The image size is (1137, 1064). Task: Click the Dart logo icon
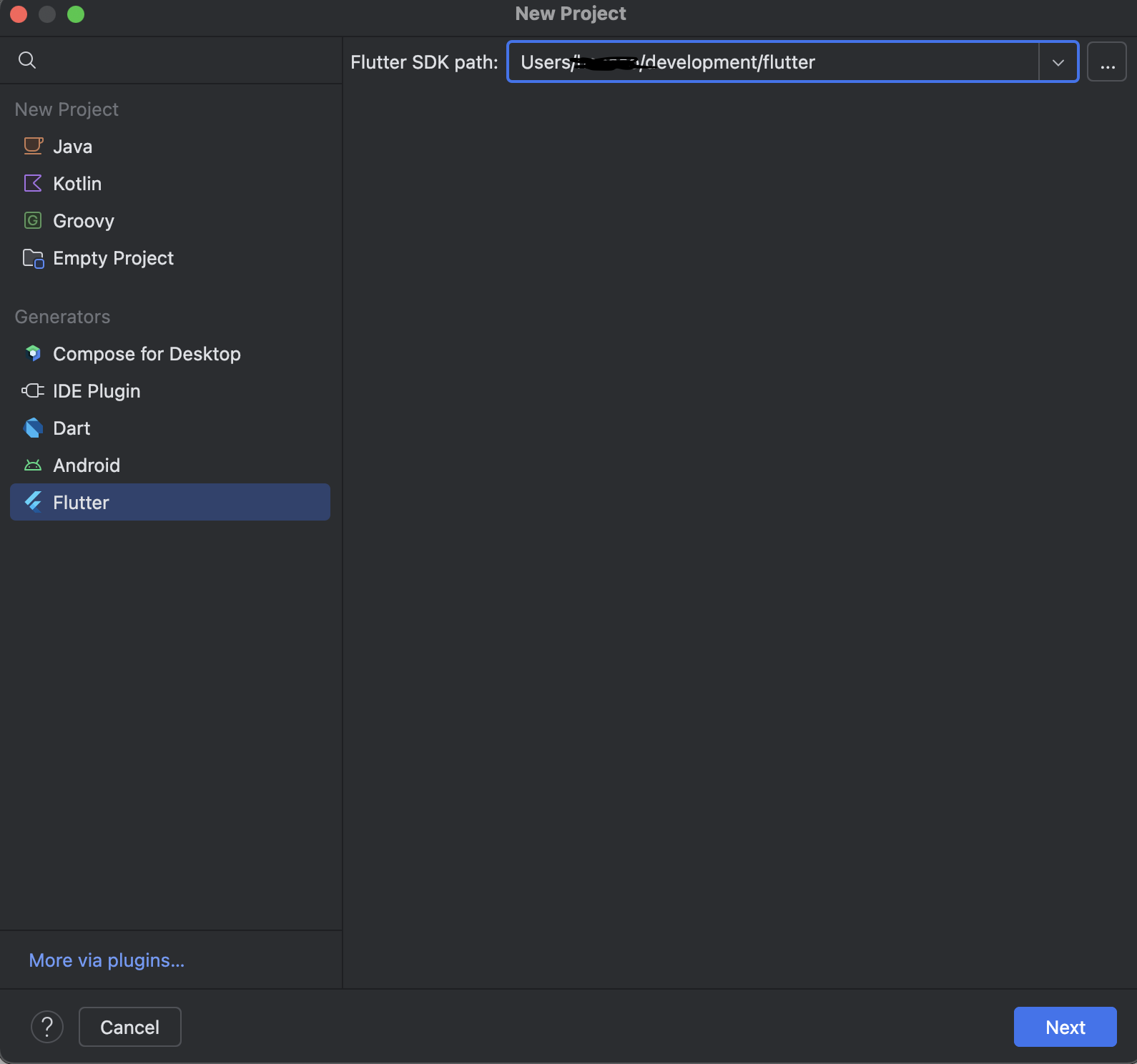point(33,428)
